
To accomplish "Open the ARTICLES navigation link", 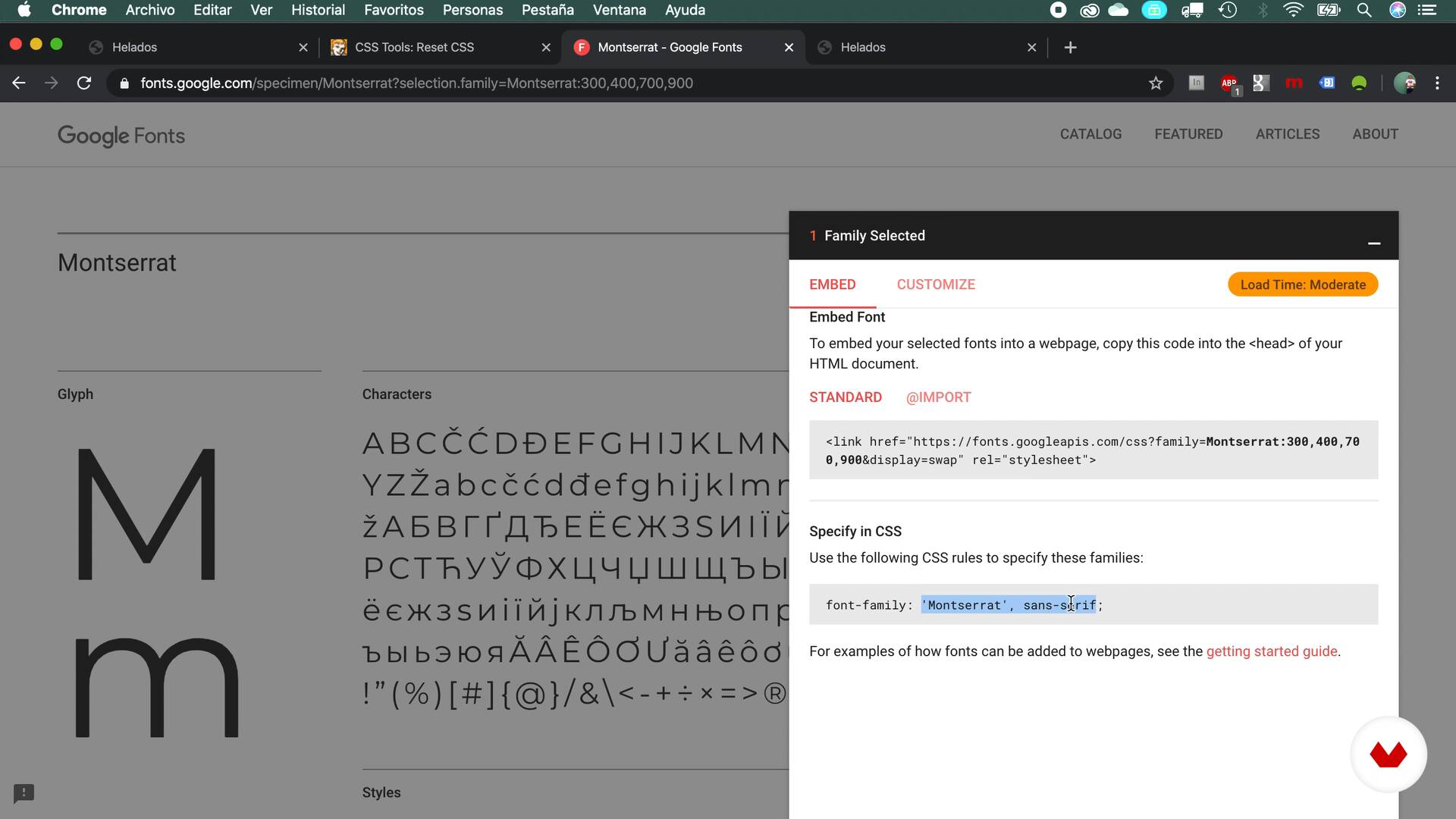I will tap(1288, 134).
